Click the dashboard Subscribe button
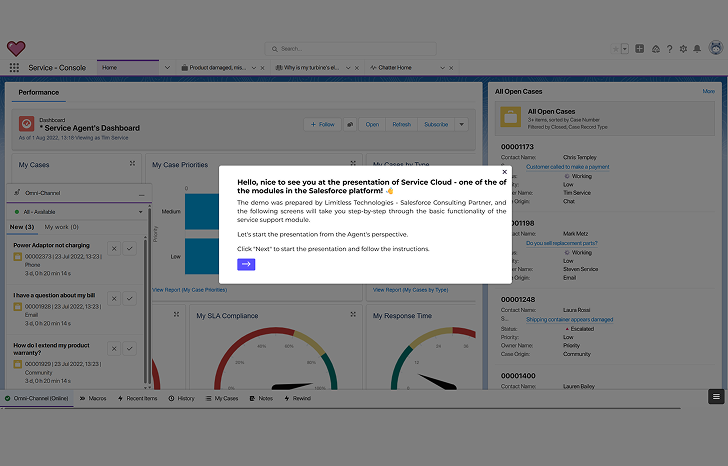Screen dimensions: 728x466 pos(436,124)
